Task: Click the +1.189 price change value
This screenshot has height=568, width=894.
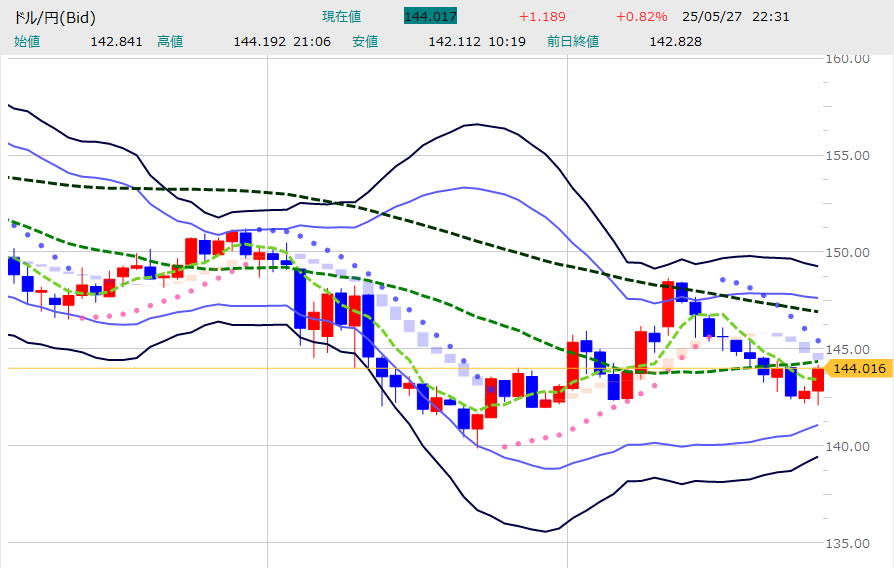Action: 542,17
